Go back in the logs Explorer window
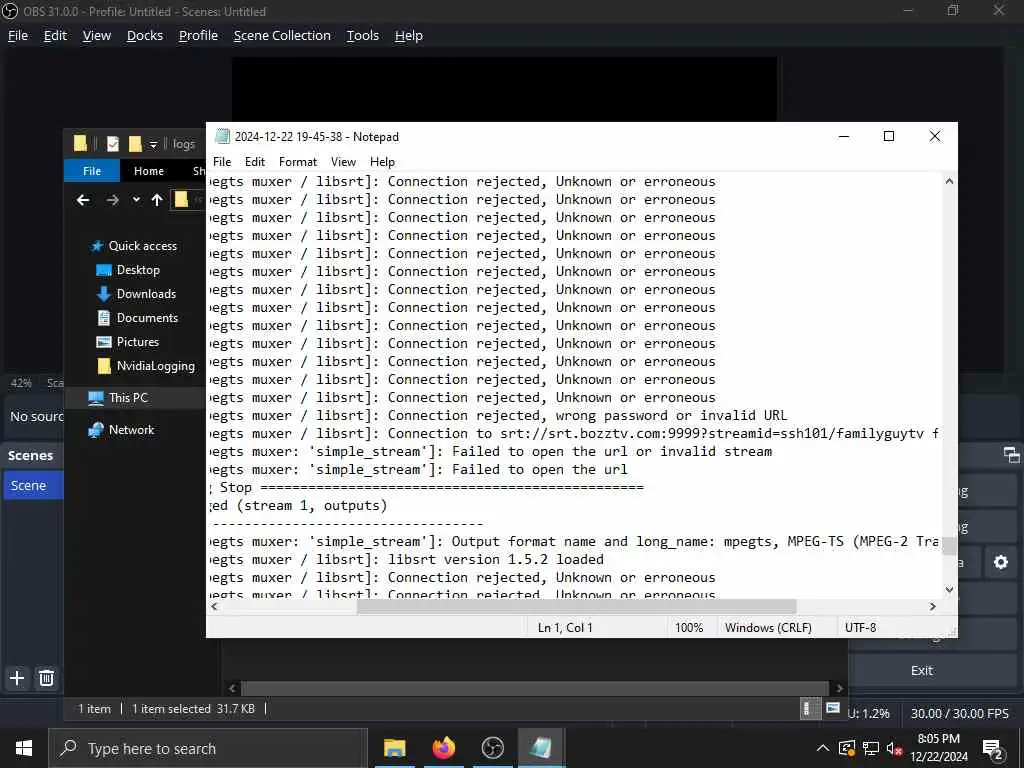This screenshot has width=1024, height=768. click(83, 200)
